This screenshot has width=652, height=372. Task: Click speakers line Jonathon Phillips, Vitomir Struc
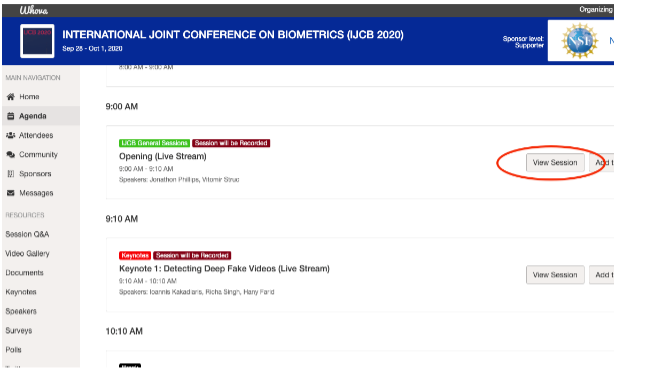point(179,180)
